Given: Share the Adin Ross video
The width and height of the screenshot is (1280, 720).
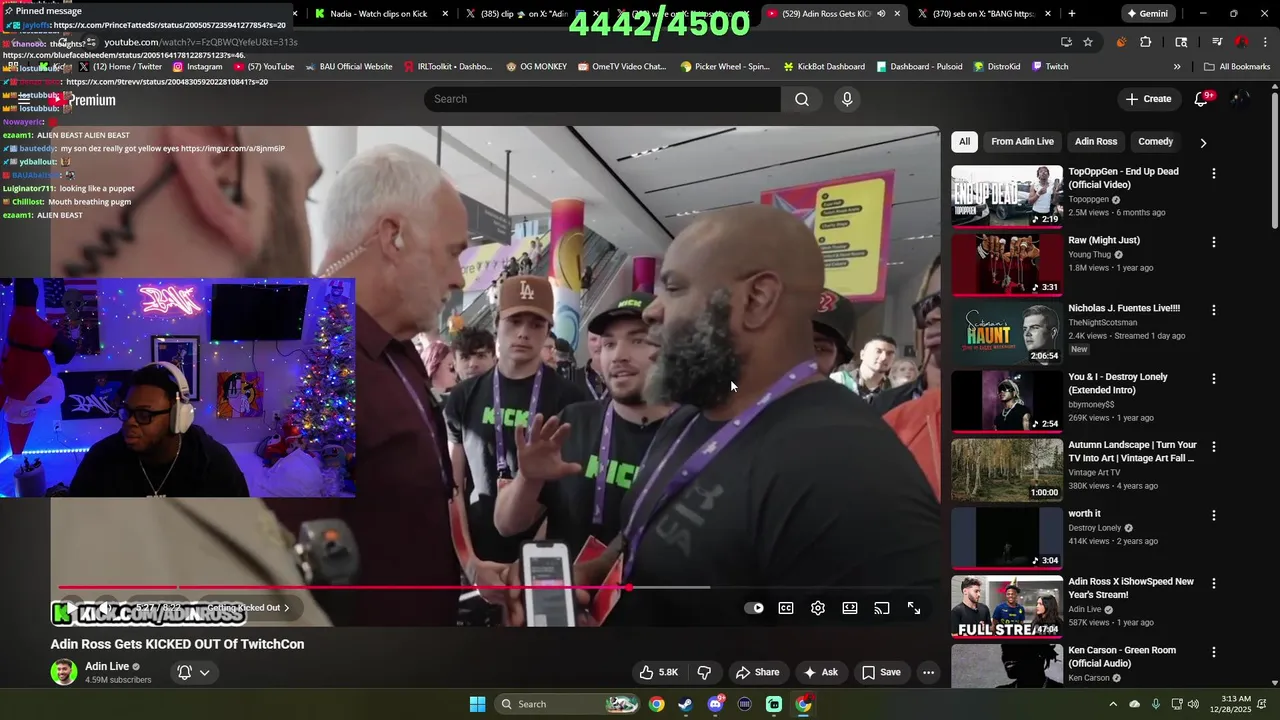Looking at the screenshot, I should point(757,672).
